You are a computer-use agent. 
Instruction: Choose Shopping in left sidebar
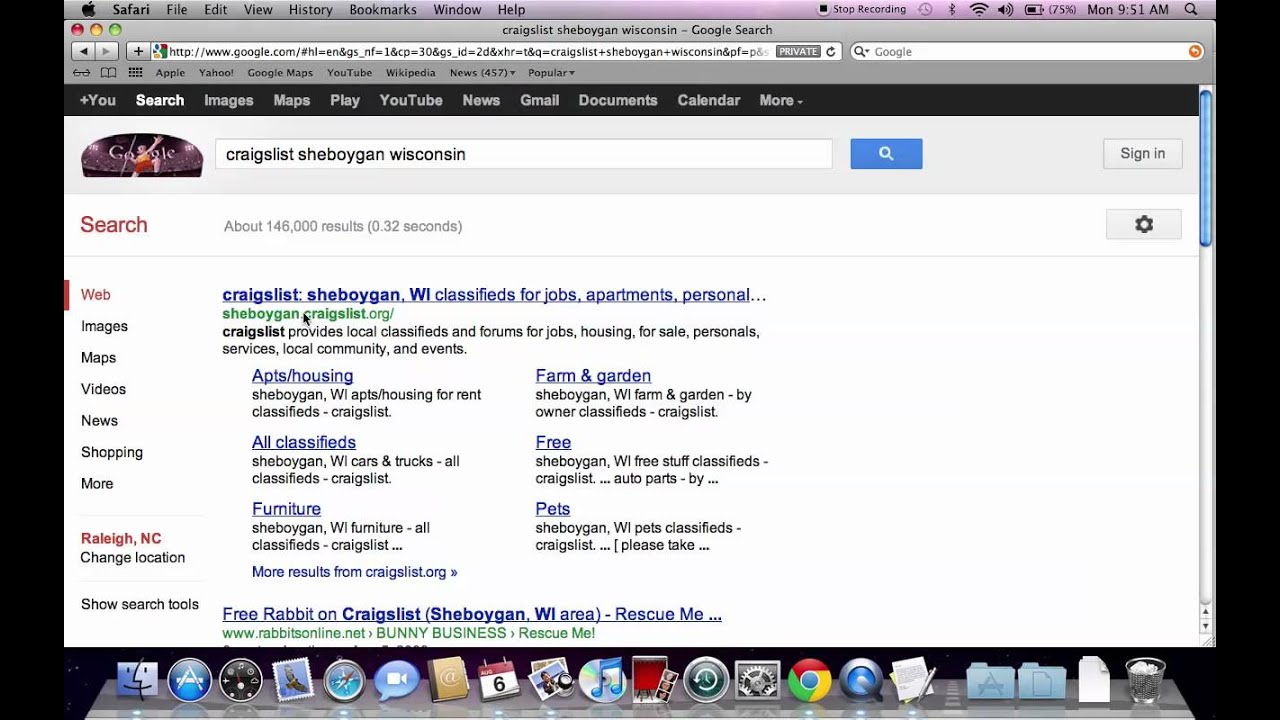pos(112,452)
